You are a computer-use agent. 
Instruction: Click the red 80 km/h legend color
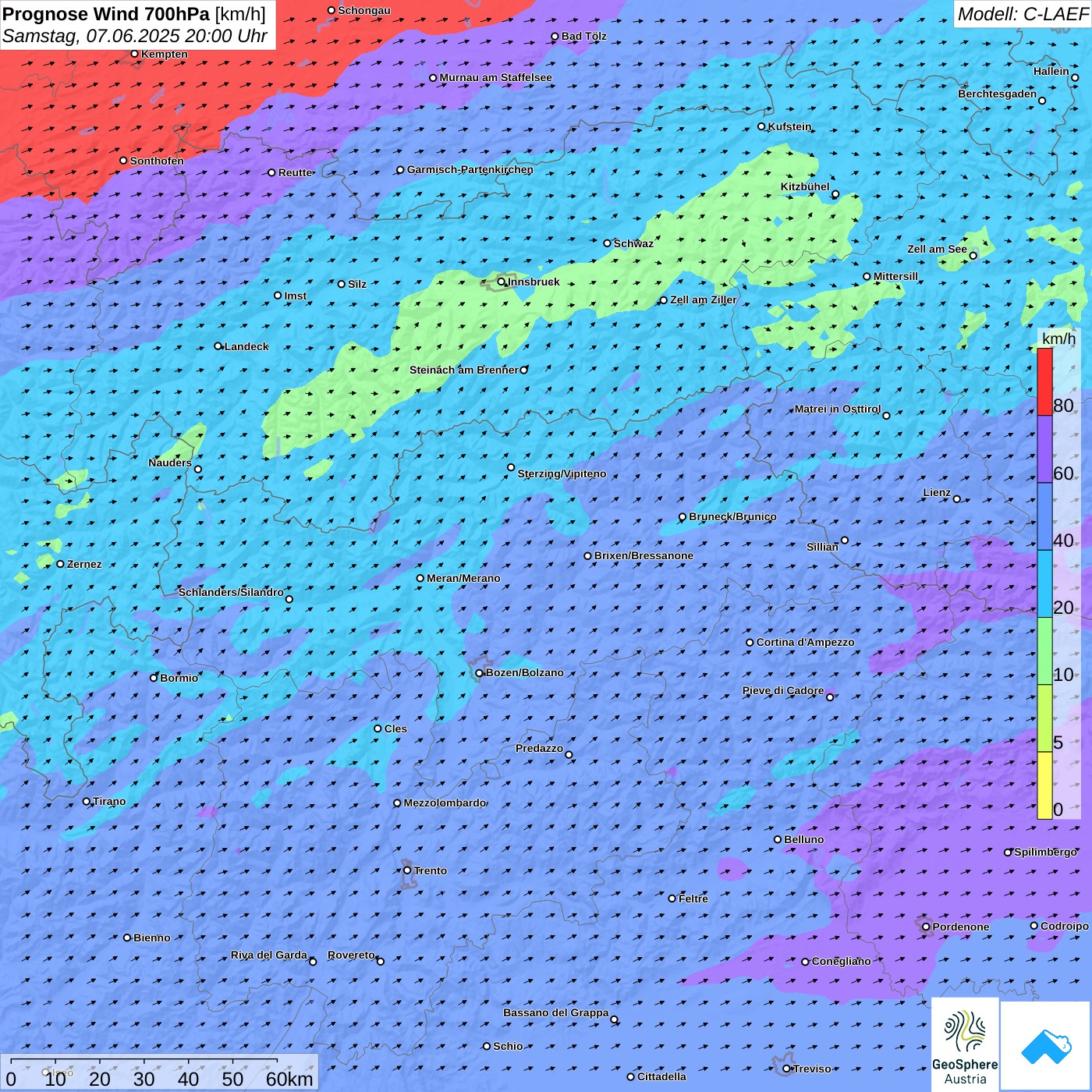(x=1044, y=381)
